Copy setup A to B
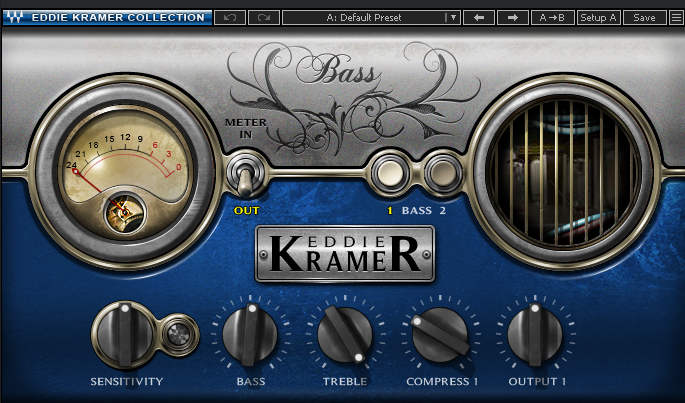 point(553,17)
